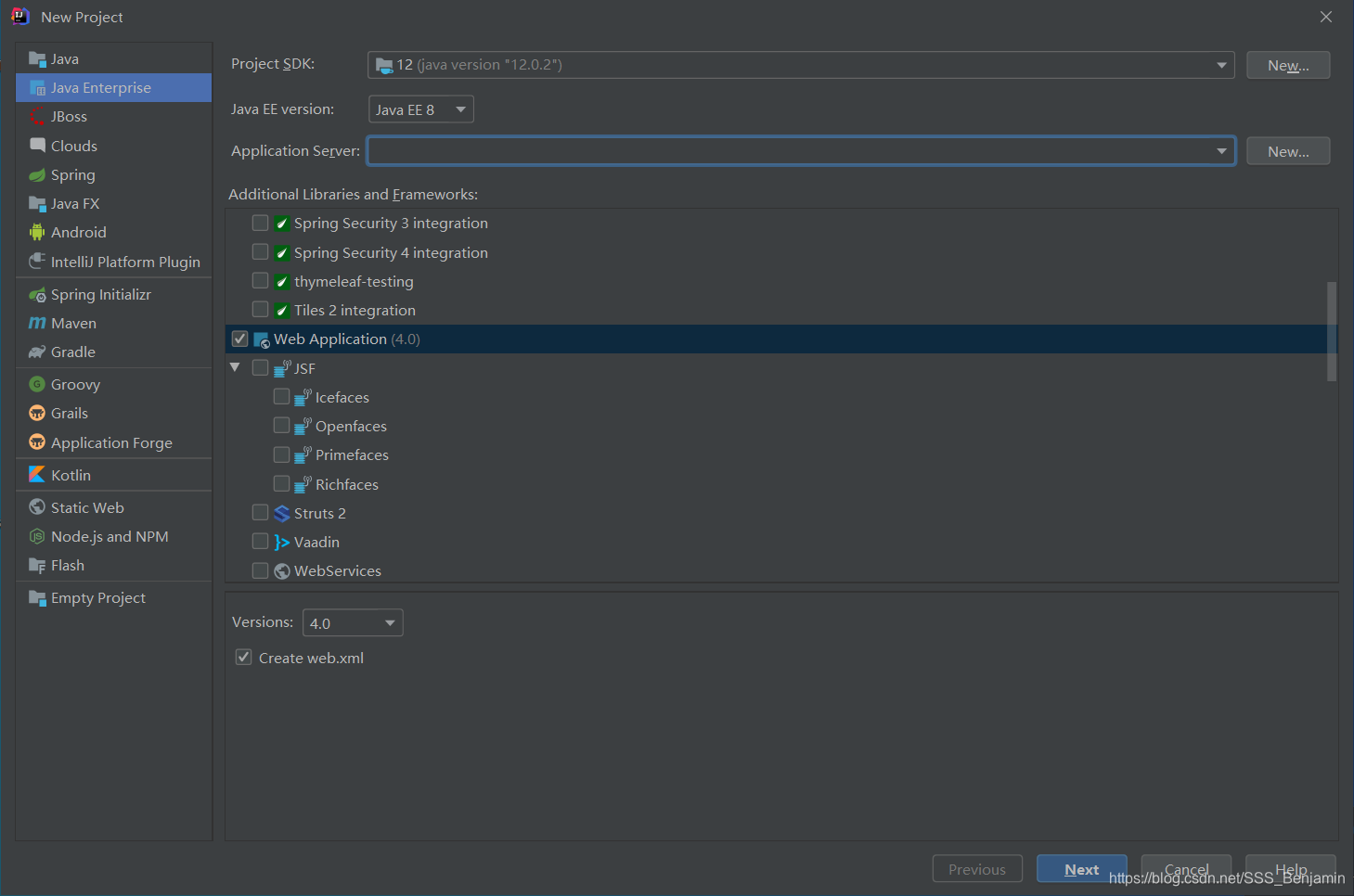Click the frameworks list vertical scrollbar

pos(1332,331)
